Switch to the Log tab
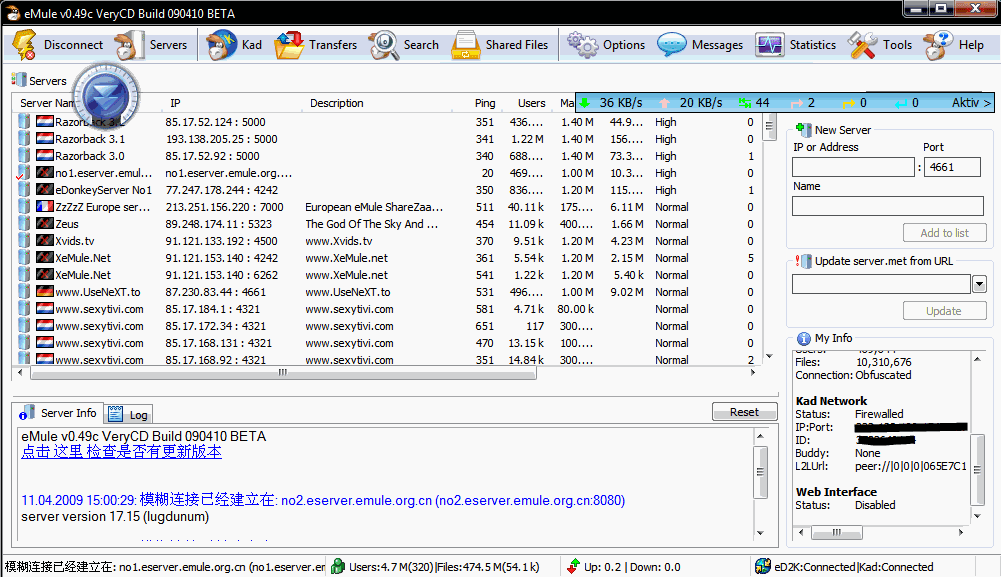The height and width of the screenshot is (577, 1001). 128,414
